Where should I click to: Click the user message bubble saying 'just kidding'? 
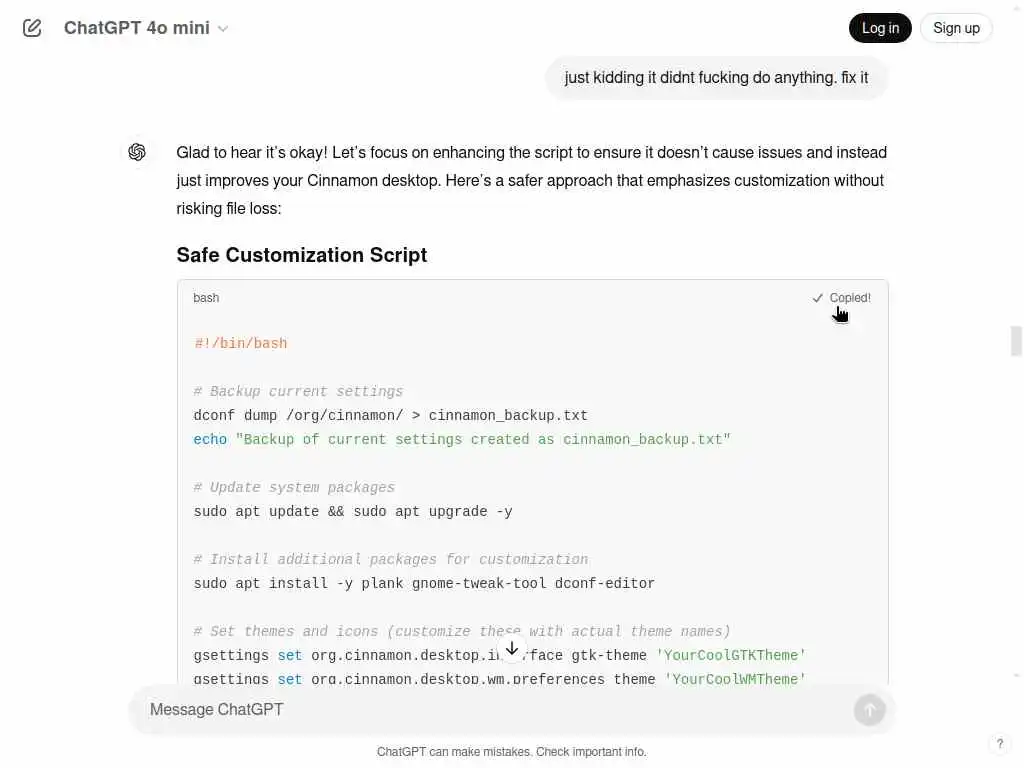(x=716, y=78)
